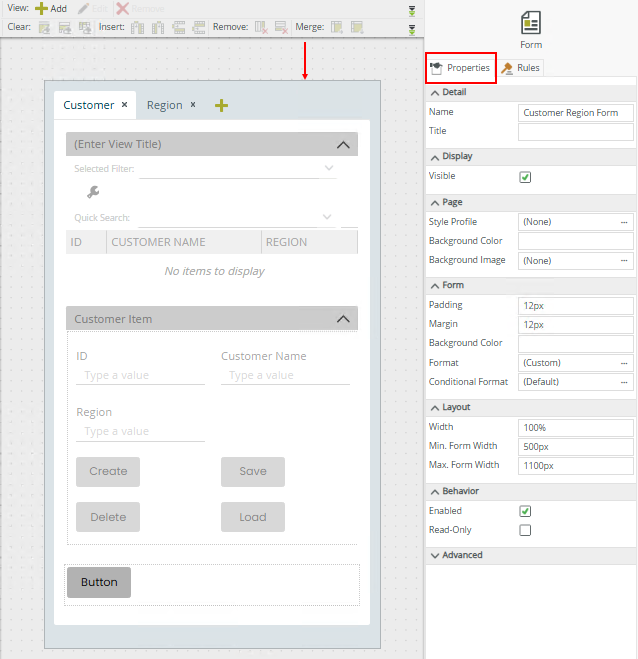Click the Page Background Color field
Screen dimensions: 638x659
(575, 241)
